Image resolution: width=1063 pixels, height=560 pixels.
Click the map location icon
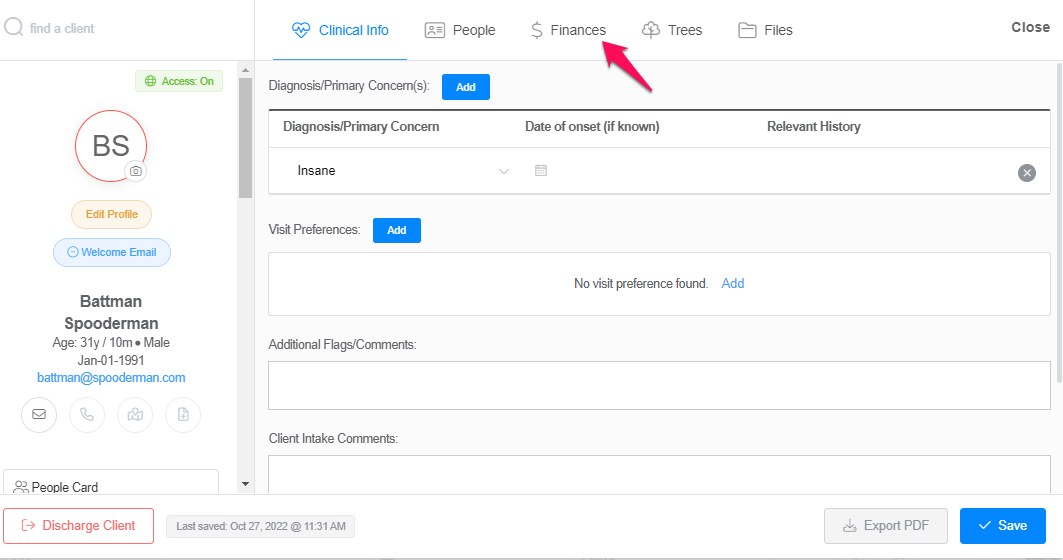[135, 414]
